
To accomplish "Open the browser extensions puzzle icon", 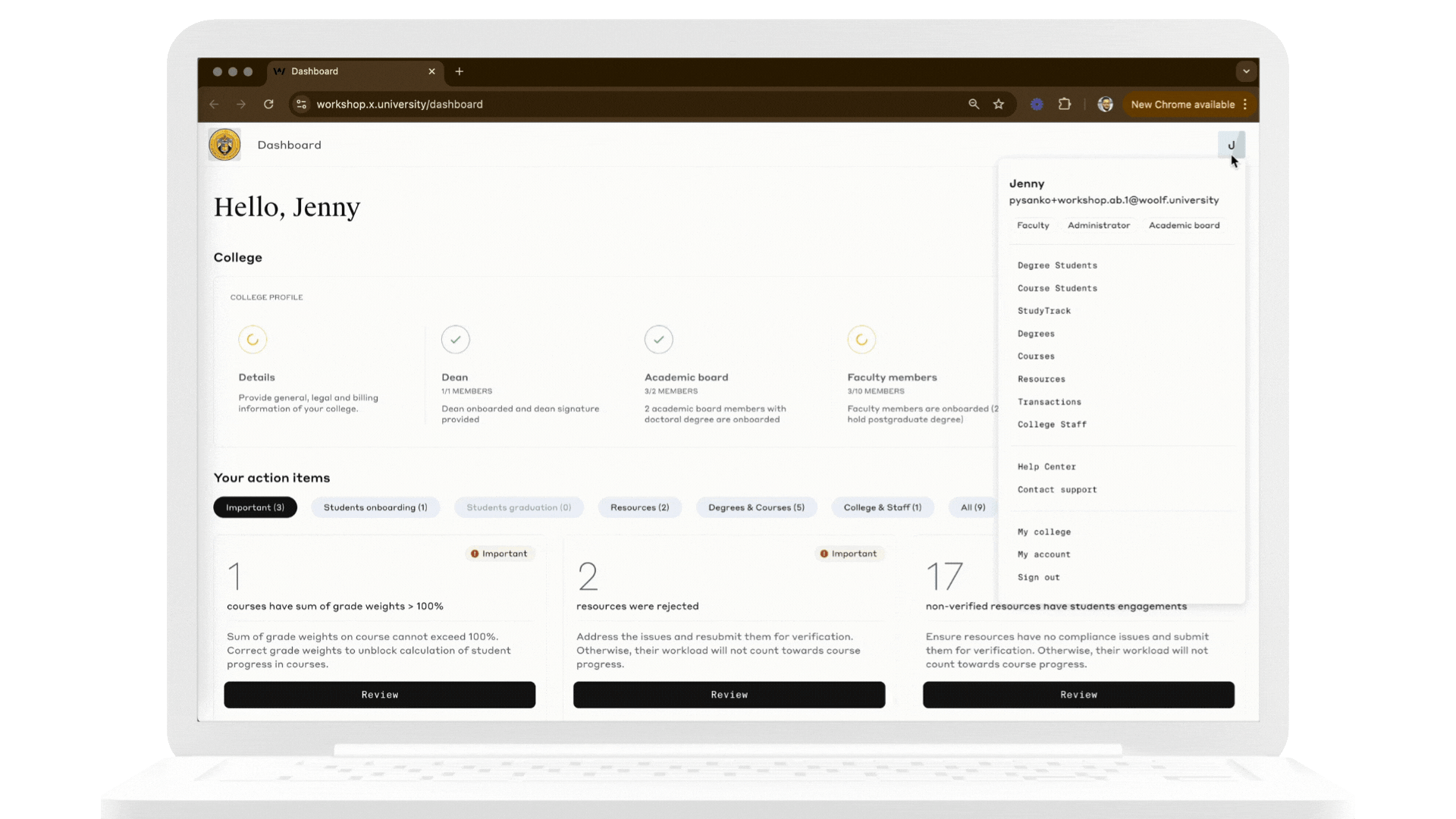I will click(x=1065, y=105).
